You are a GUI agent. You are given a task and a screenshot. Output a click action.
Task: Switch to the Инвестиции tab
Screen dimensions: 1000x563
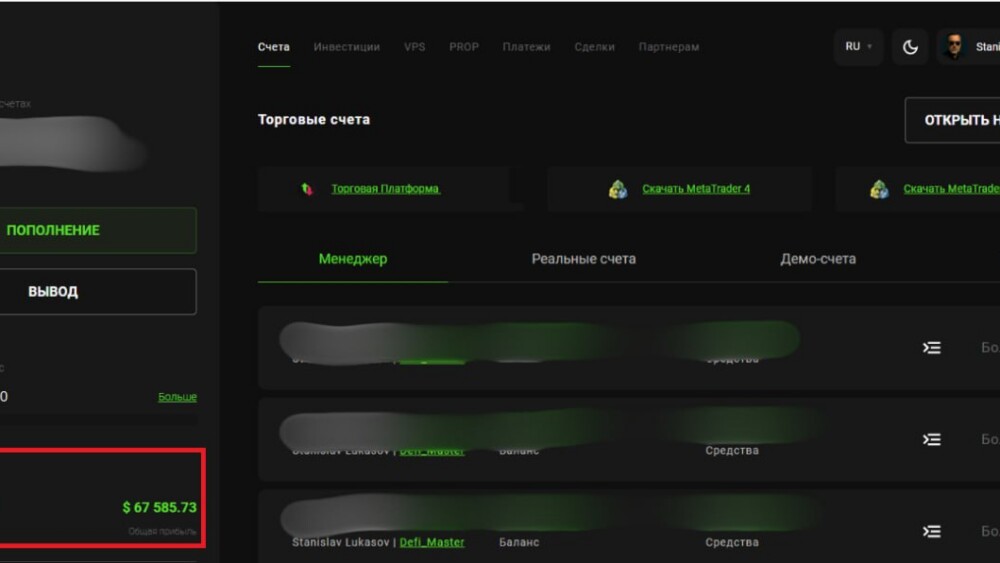click(346, 47)
